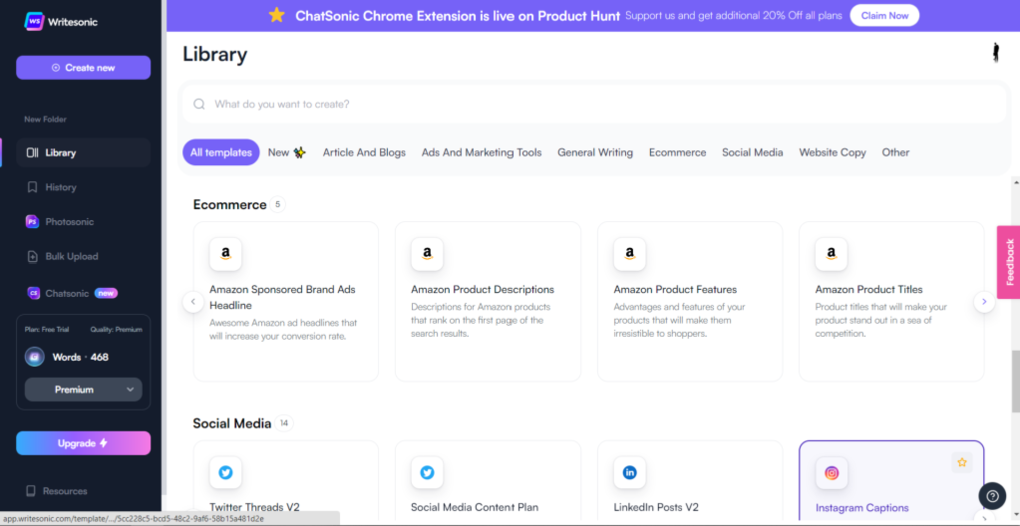Open the pink Feedback side tab
Image resolution: width=1020 pixels, height=526 pixels.
(1008, 262)
